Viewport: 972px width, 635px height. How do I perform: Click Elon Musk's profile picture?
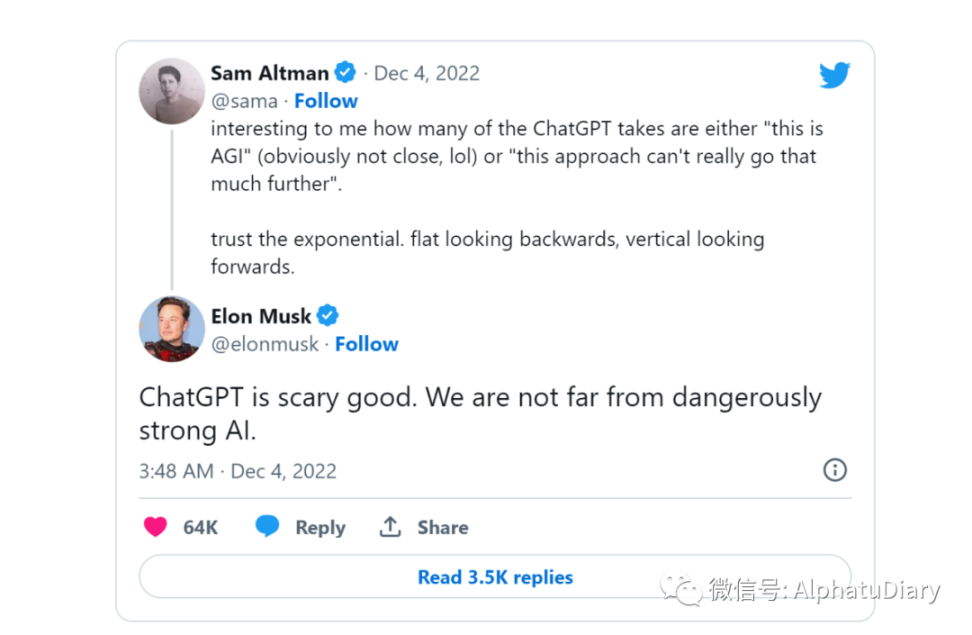(x=171, y=330)
